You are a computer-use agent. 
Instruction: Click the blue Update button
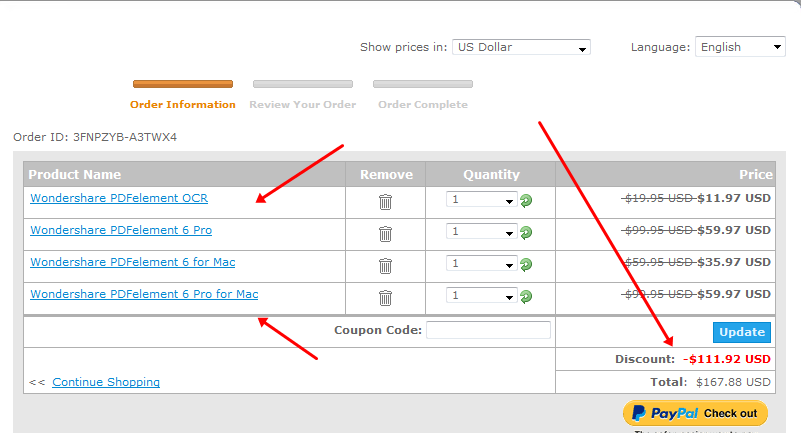[x=742, y=332]
